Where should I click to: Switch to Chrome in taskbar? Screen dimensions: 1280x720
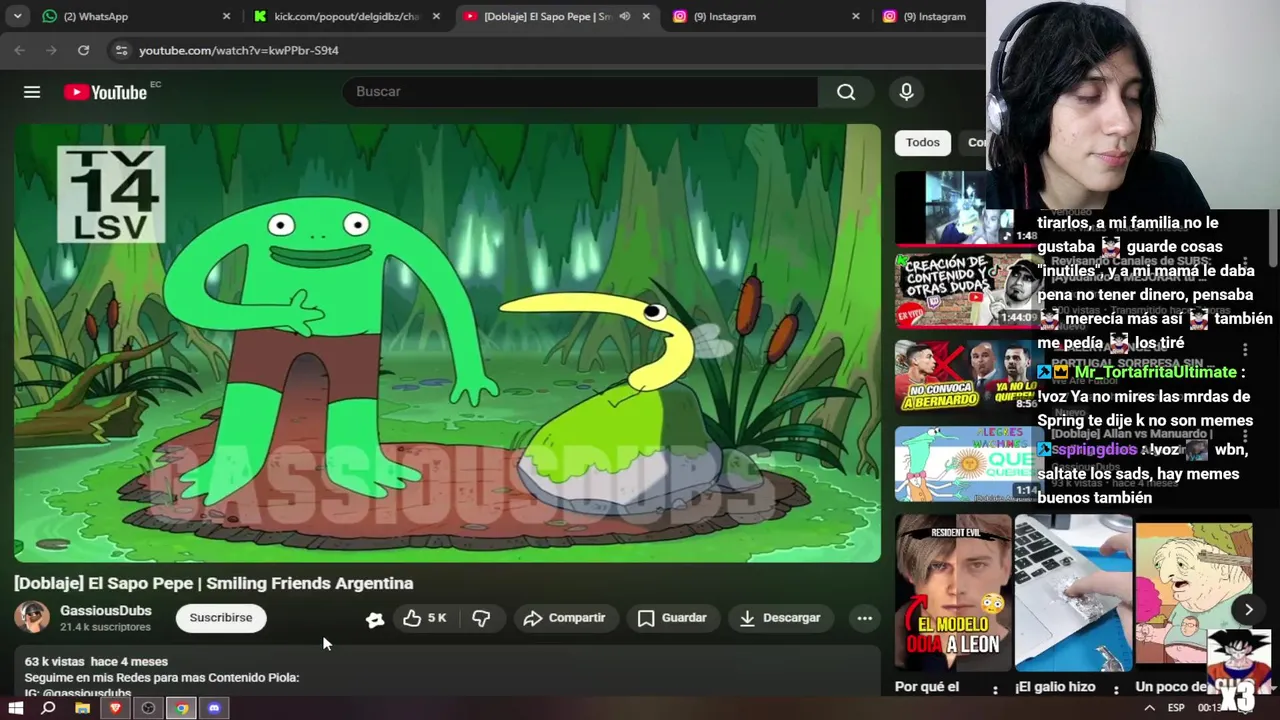181,708
